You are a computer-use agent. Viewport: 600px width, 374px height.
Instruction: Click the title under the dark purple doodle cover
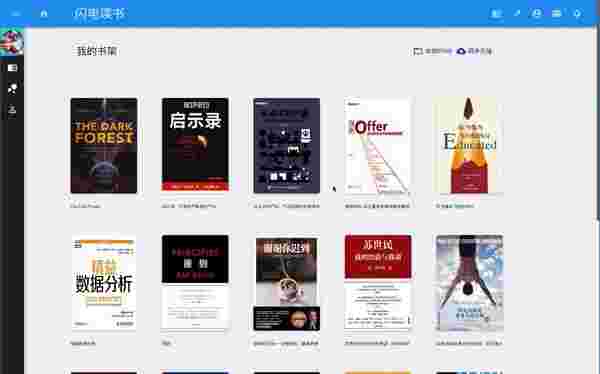(286, 206)
